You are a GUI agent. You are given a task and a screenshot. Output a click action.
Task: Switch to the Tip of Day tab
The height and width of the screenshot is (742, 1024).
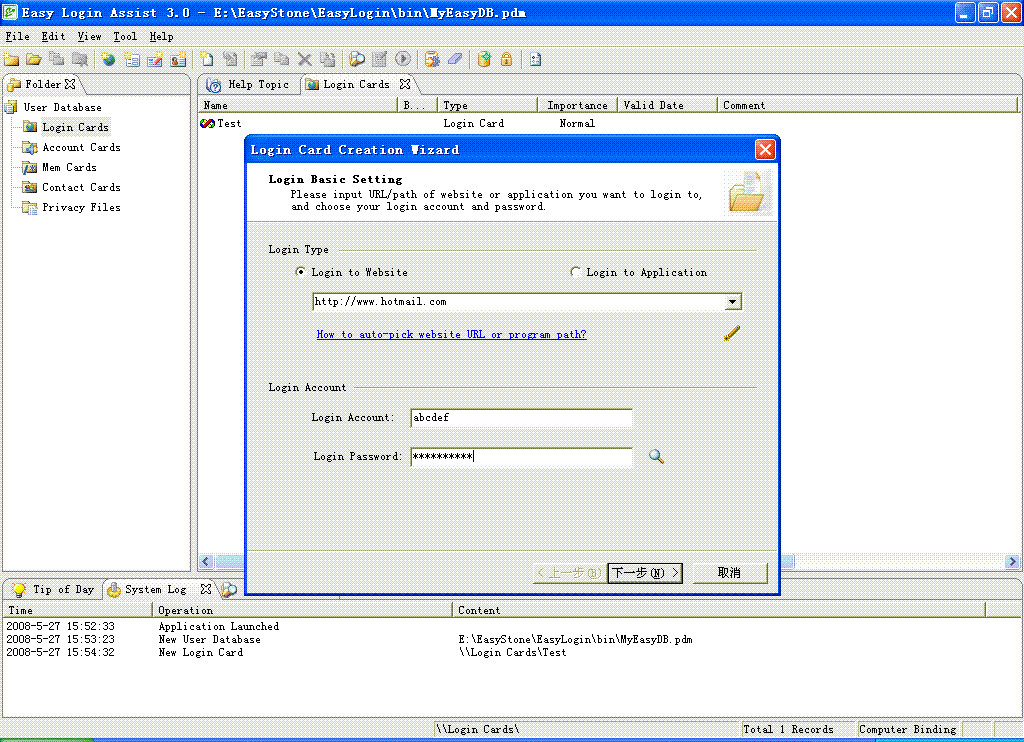click(54, 590)
